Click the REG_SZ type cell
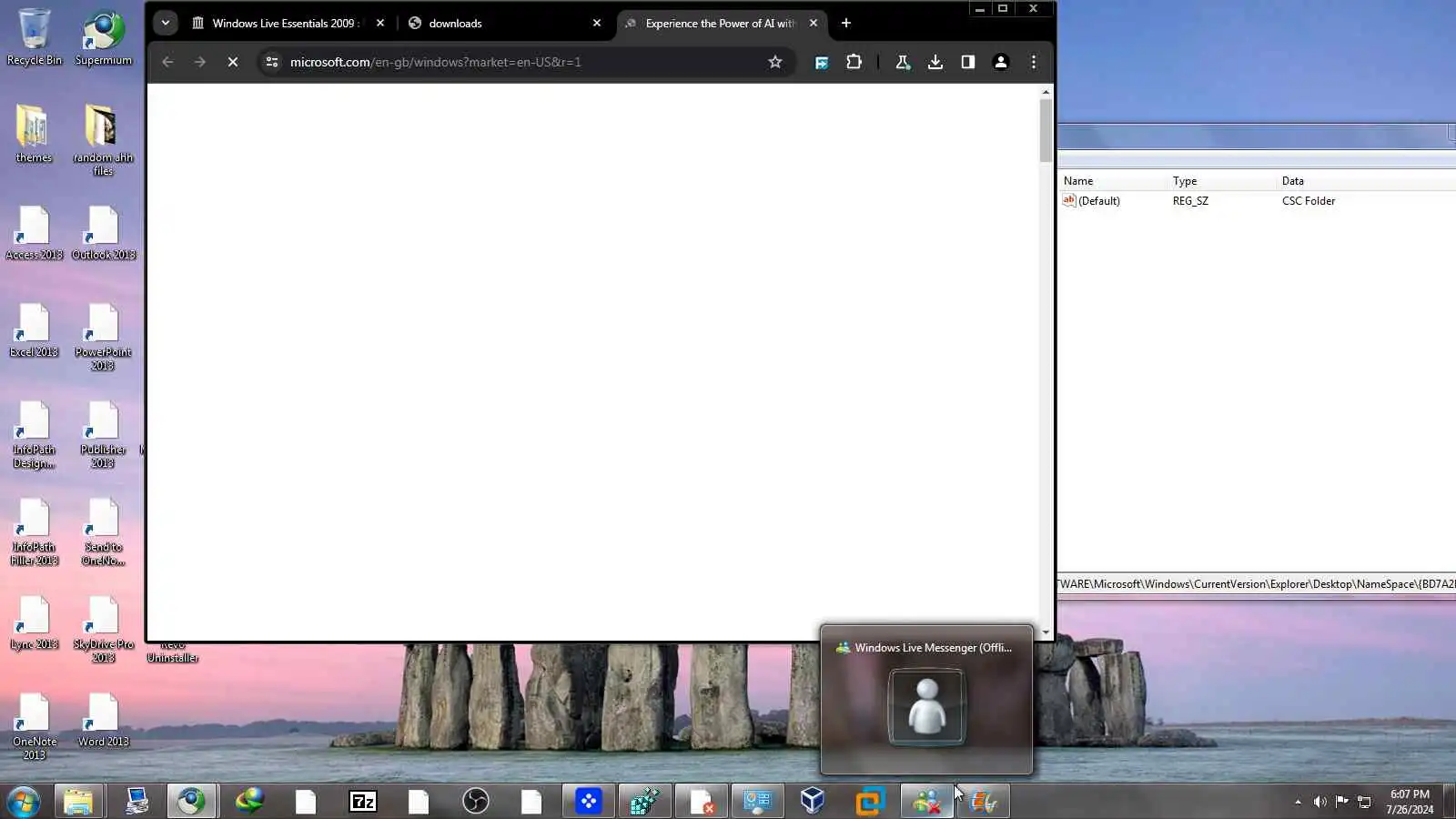Screen dimensions: 1456x819 [1190, 200]
